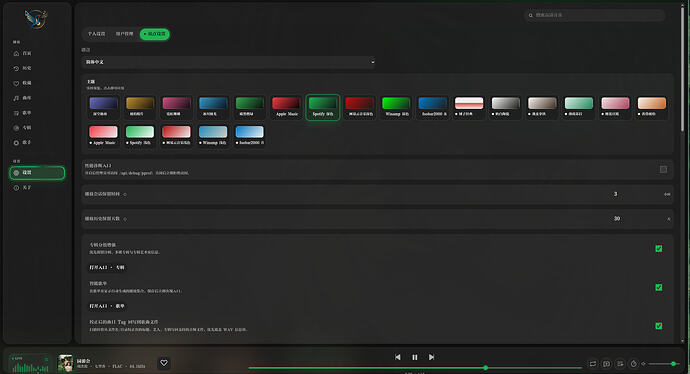Click the info icon beside the session retention label
Image resolution: width=690 pixels, height=374 pixels.
point(125,194)
